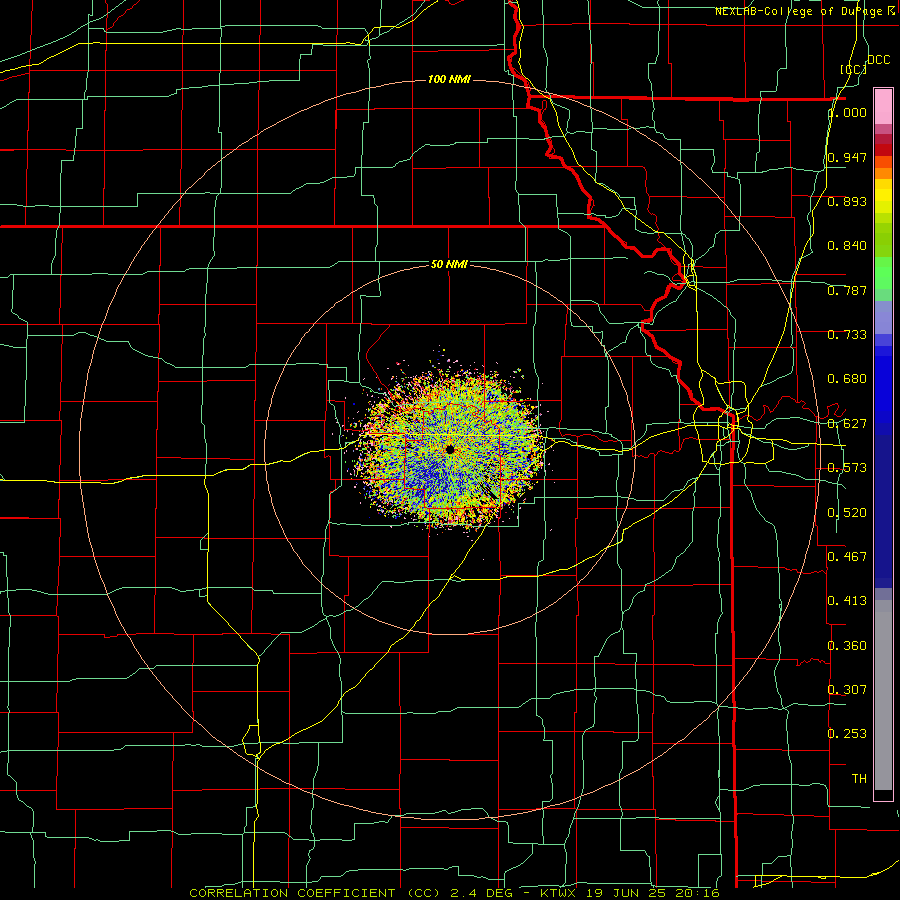The width and height of the screenshot is (900, 900).
Task: Click the pink top segment of the color bar
Action: [883, 106]
